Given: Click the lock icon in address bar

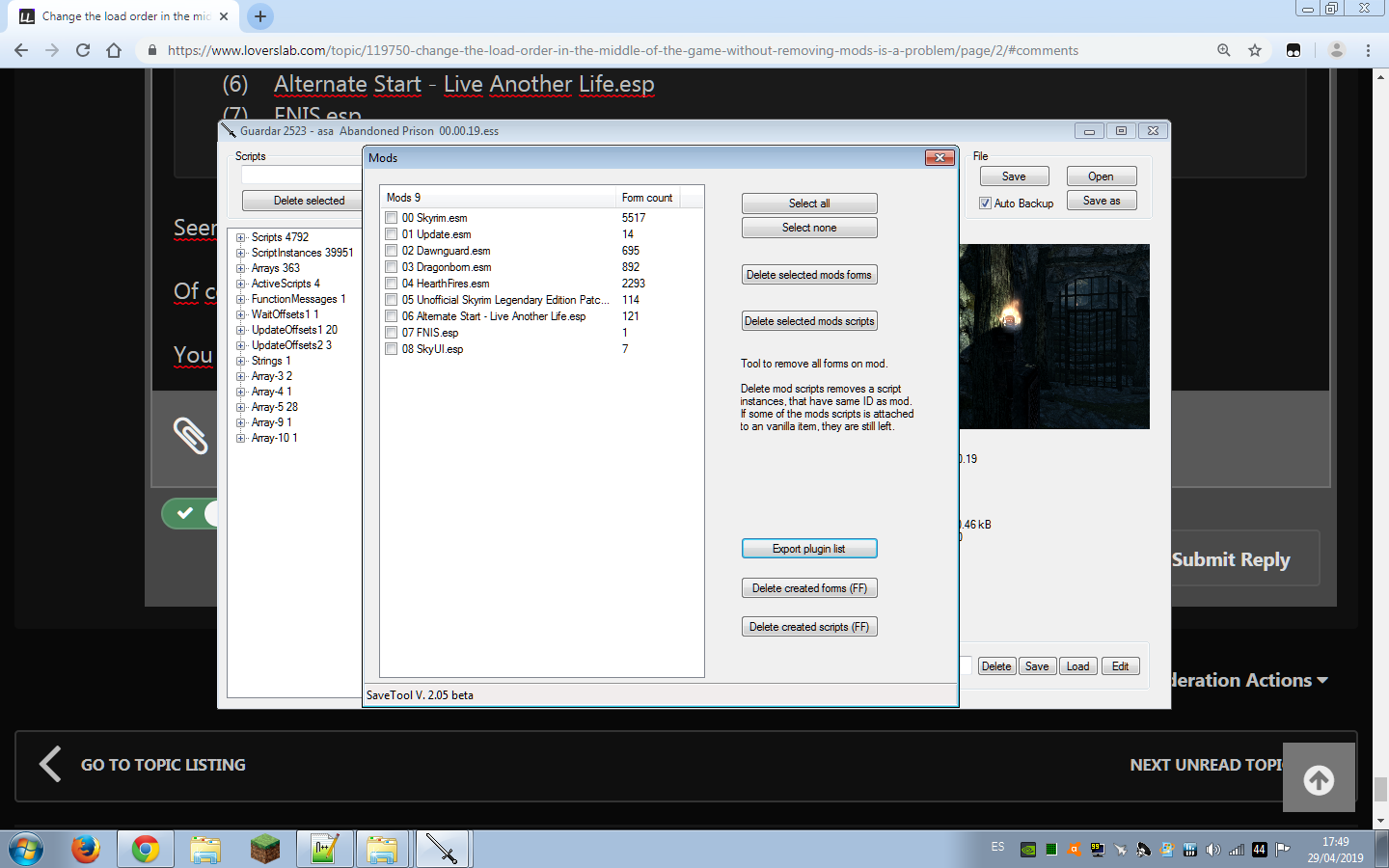Looking at the screenshot, I should [x=151, y=50].
